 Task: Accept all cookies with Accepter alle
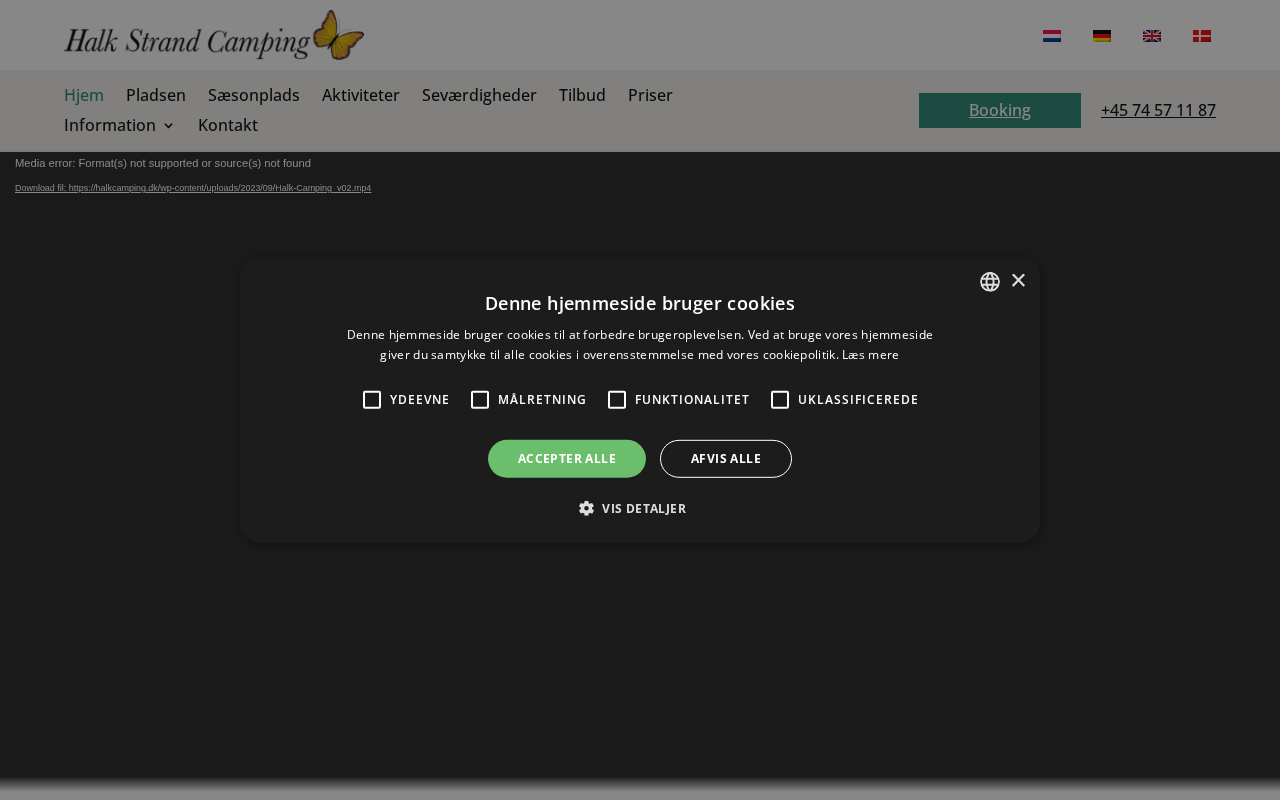(x=567, y=459)
